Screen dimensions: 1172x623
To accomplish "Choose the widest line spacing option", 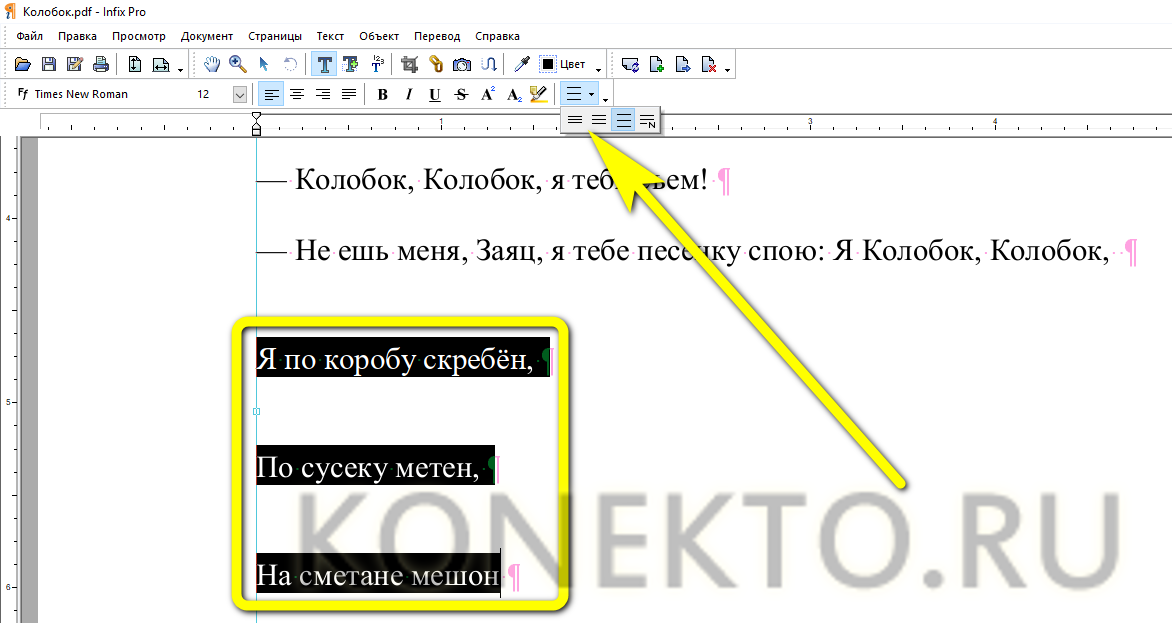I will click(623, 121).
